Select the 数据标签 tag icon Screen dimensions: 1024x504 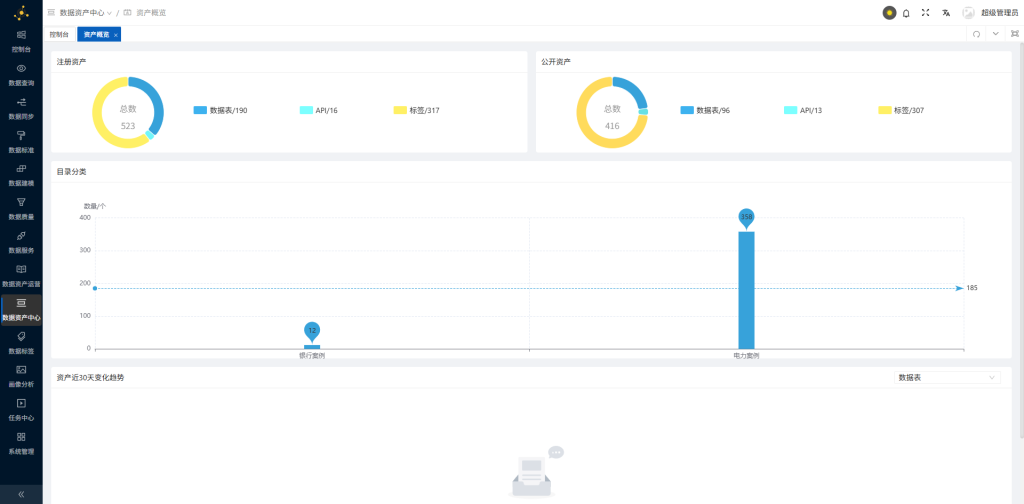point(21,336)
